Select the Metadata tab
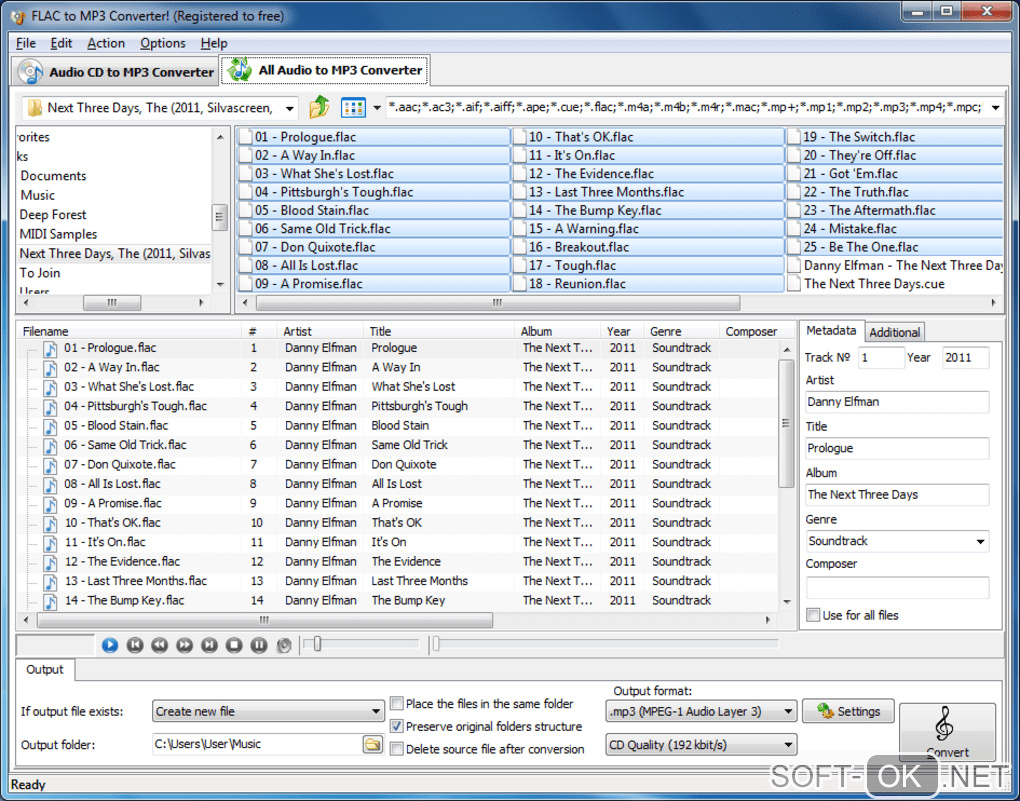 coord(831,331)
